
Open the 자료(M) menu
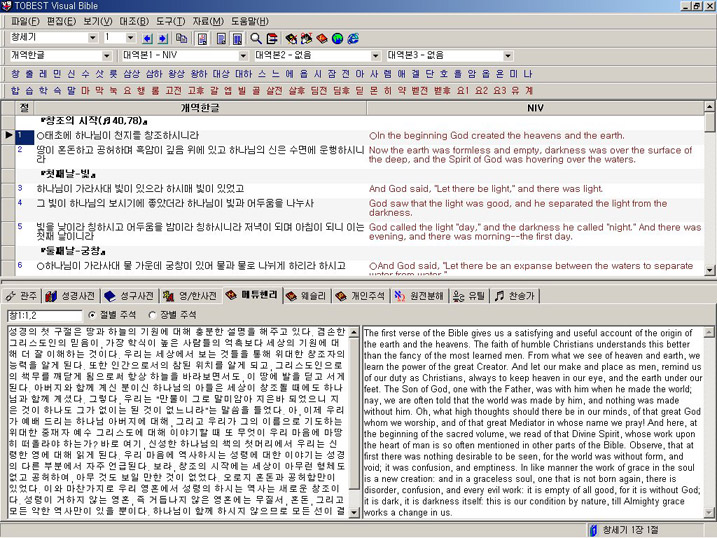[x=208, y=21]
